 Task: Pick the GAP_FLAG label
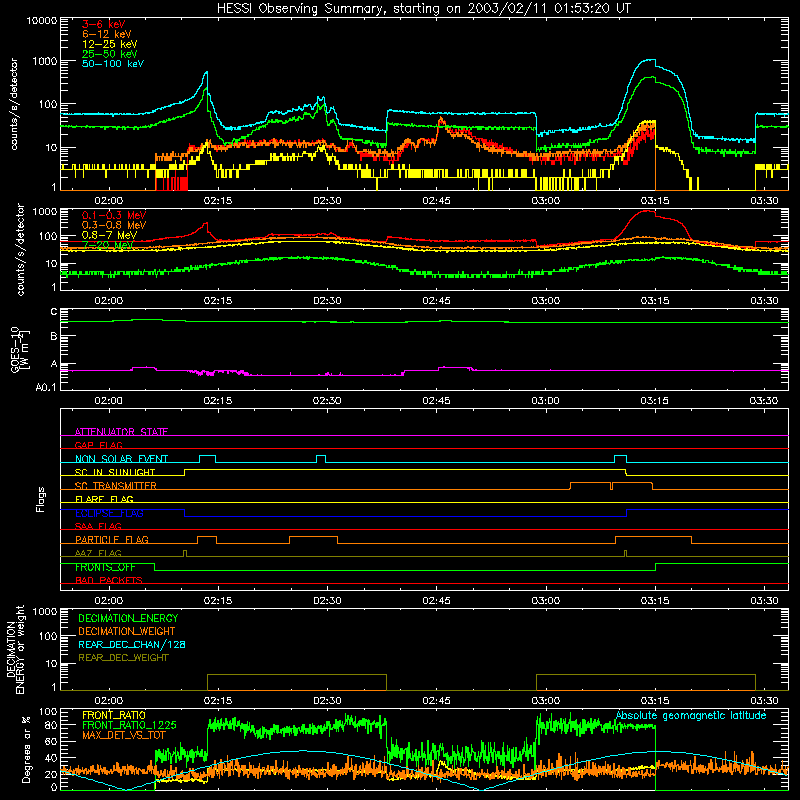pos(98,445)
